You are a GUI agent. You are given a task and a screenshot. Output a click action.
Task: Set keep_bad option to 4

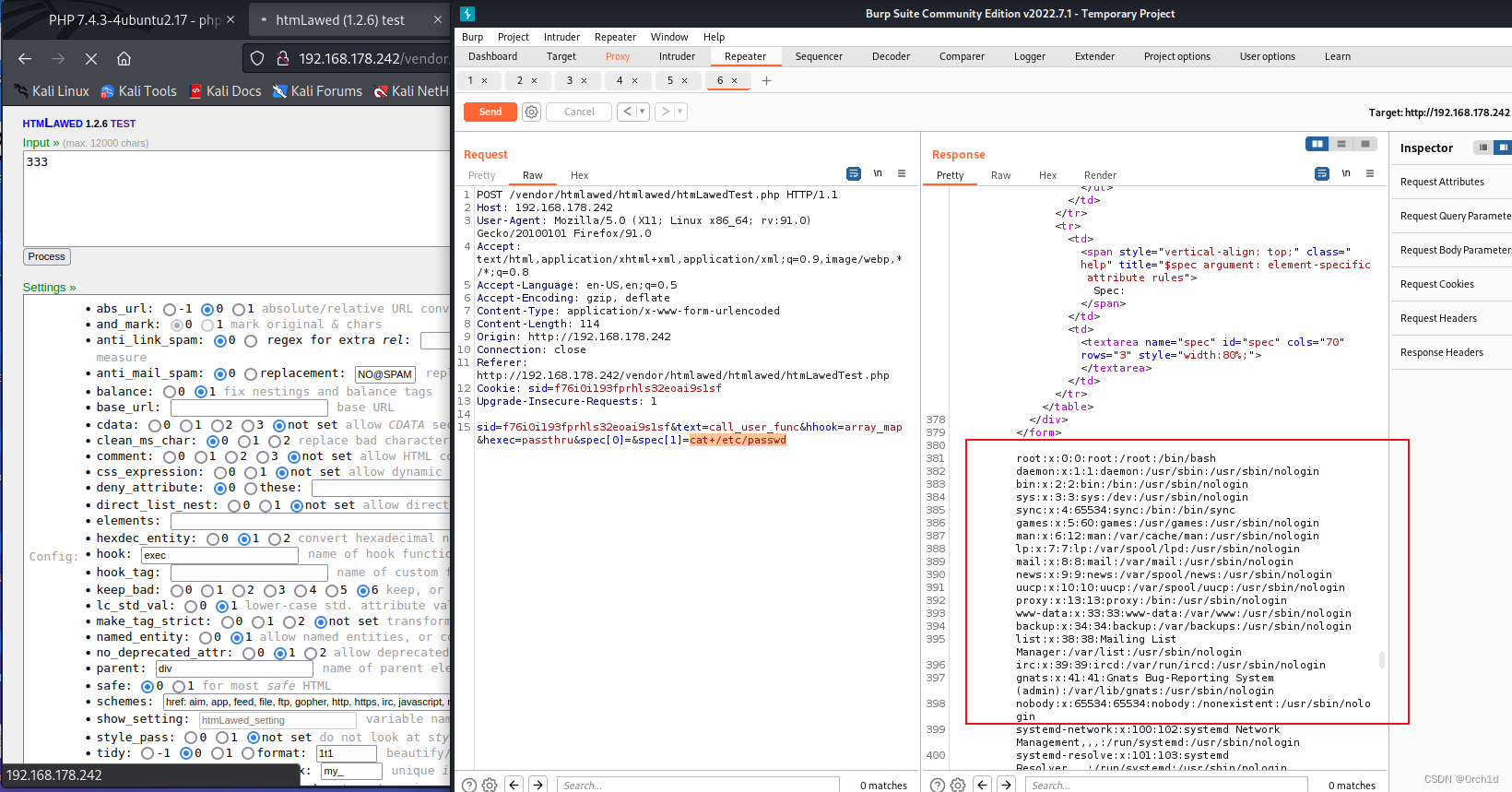[x=301, y=590]
